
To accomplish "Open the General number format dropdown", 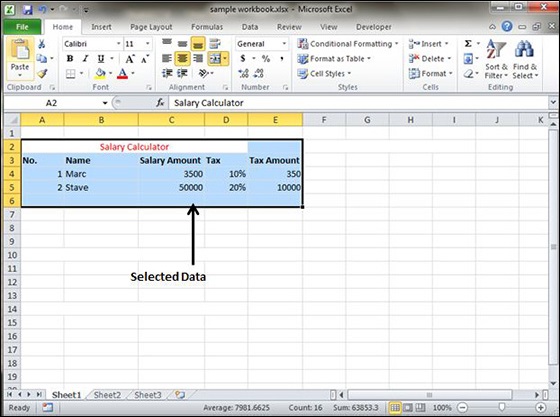I will (284, 44).
